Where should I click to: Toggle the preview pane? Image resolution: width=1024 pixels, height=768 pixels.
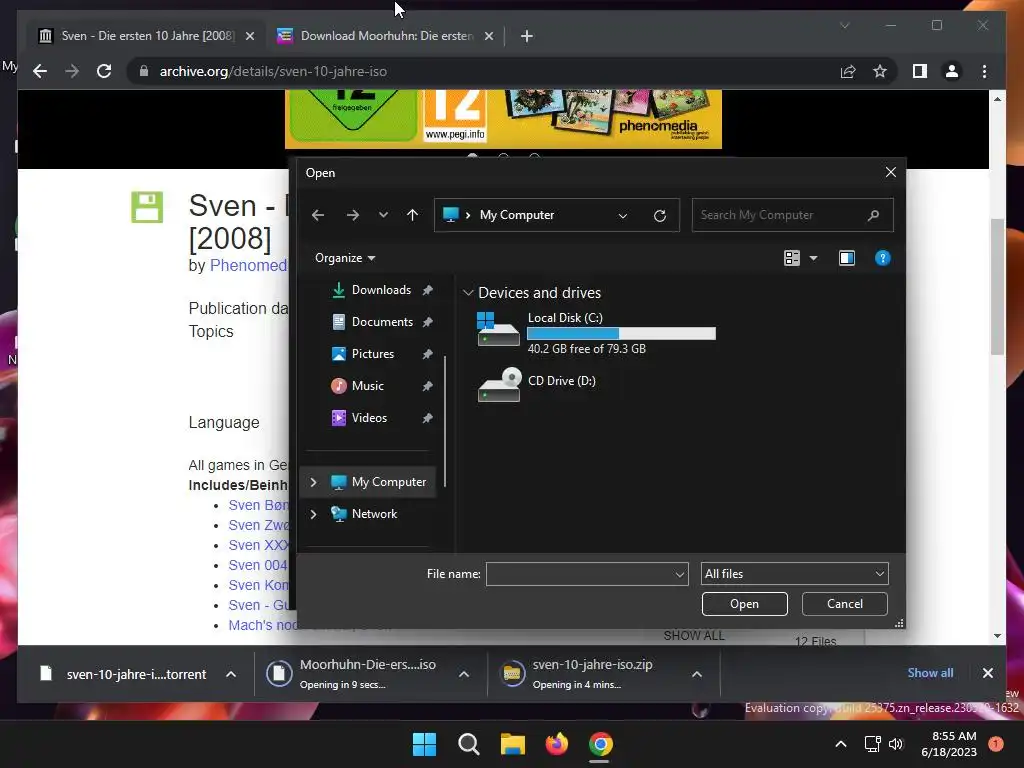[846, 258]
